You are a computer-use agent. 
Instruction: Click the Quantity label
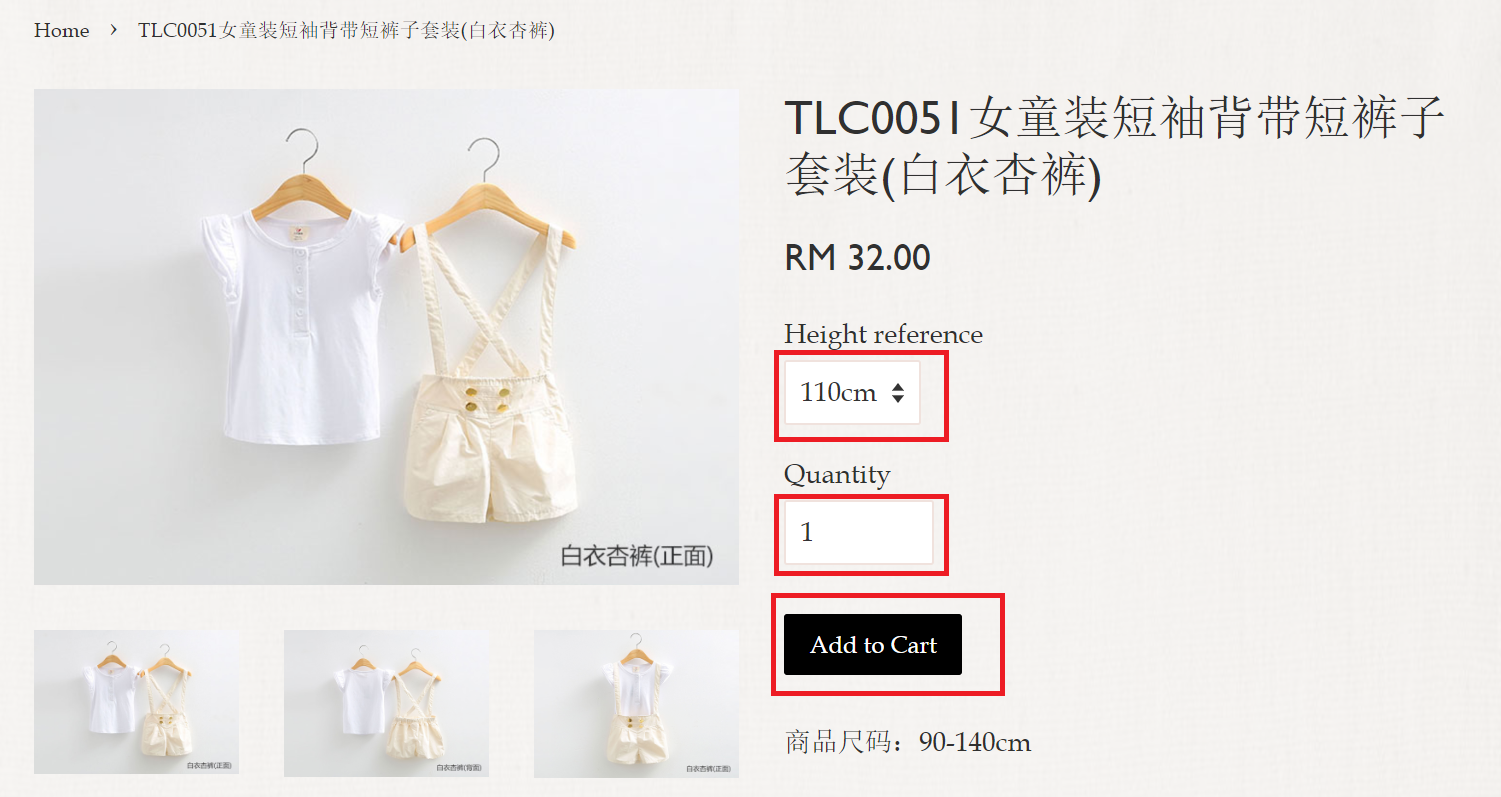(836, 474)
